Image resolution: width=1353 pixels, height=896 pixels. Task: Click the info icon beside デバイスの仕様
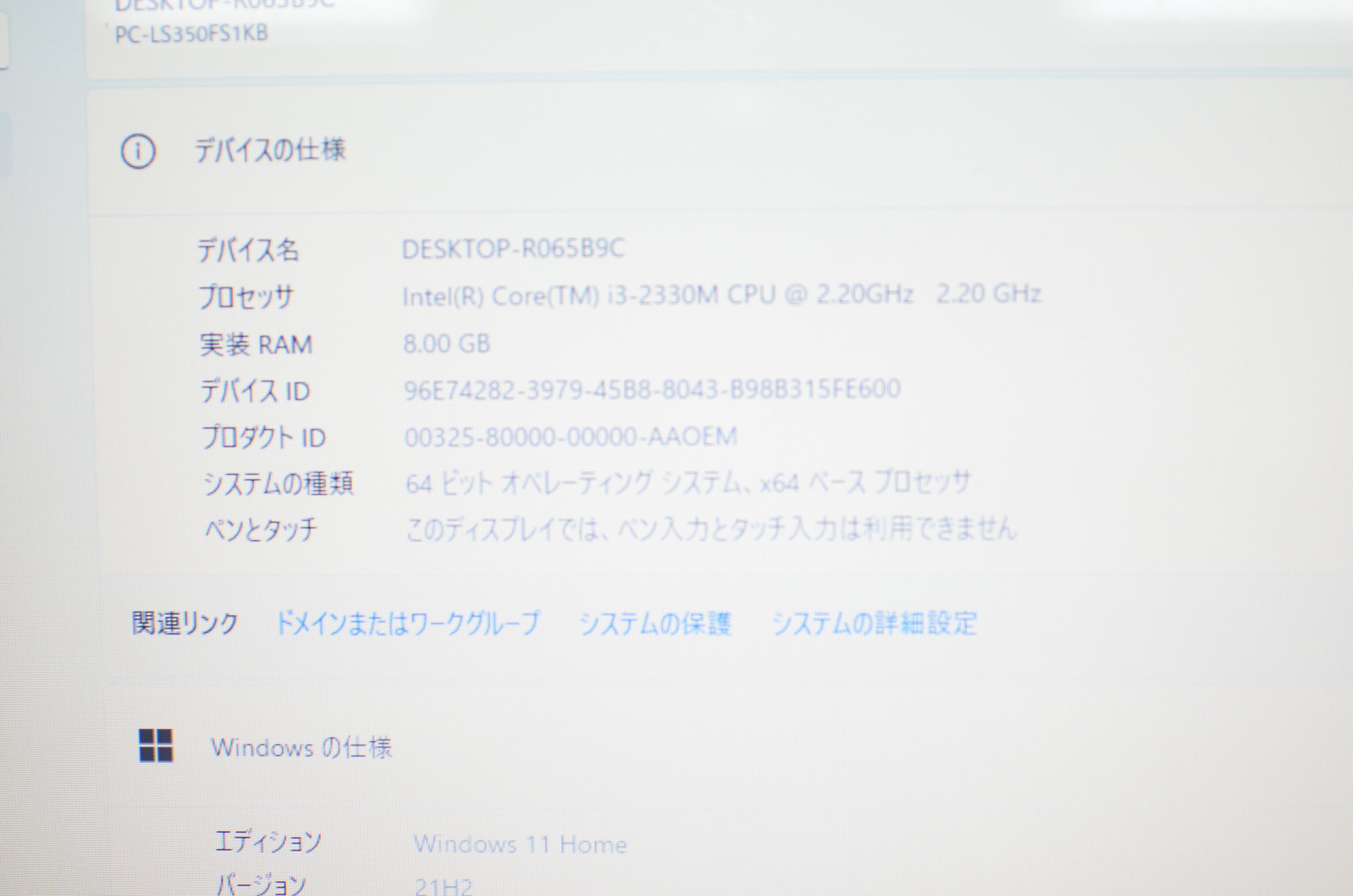click(138, 152)
